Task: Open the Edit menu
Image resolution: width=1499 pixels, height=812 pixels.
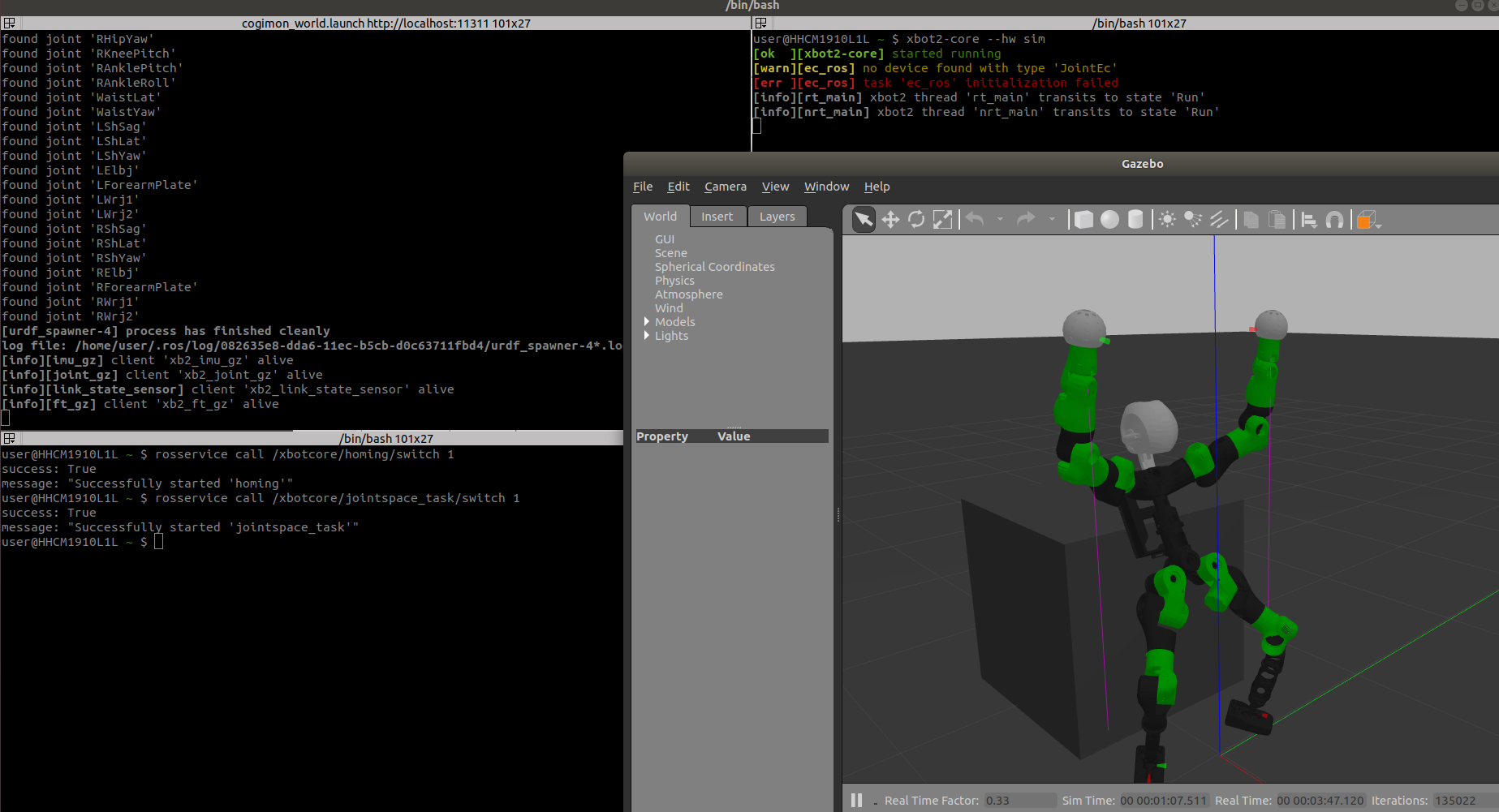Action: click(x=678, y=187)
